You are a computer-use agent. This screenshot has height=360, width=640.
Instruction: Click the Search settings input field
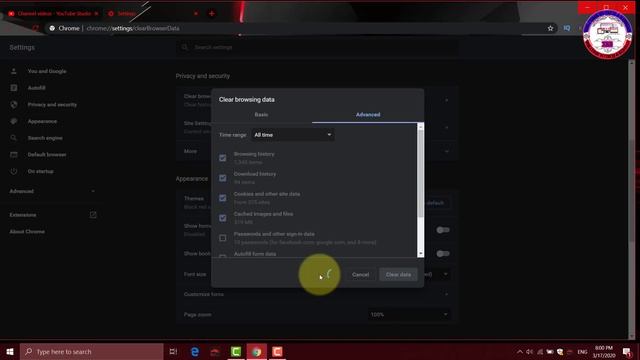tap(318, 47)
